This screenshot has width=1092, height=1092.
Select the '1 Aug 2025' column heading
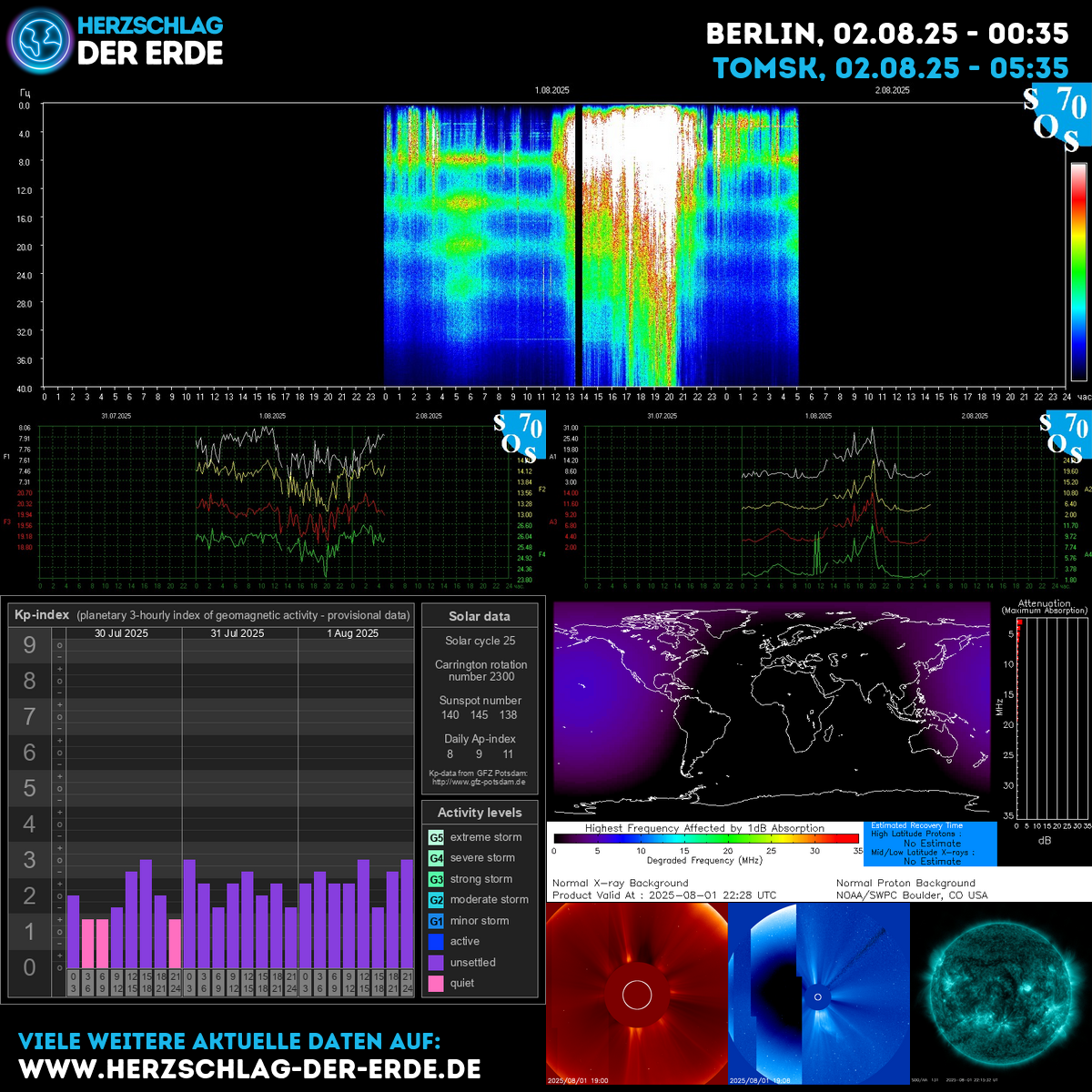pos(353,633)
